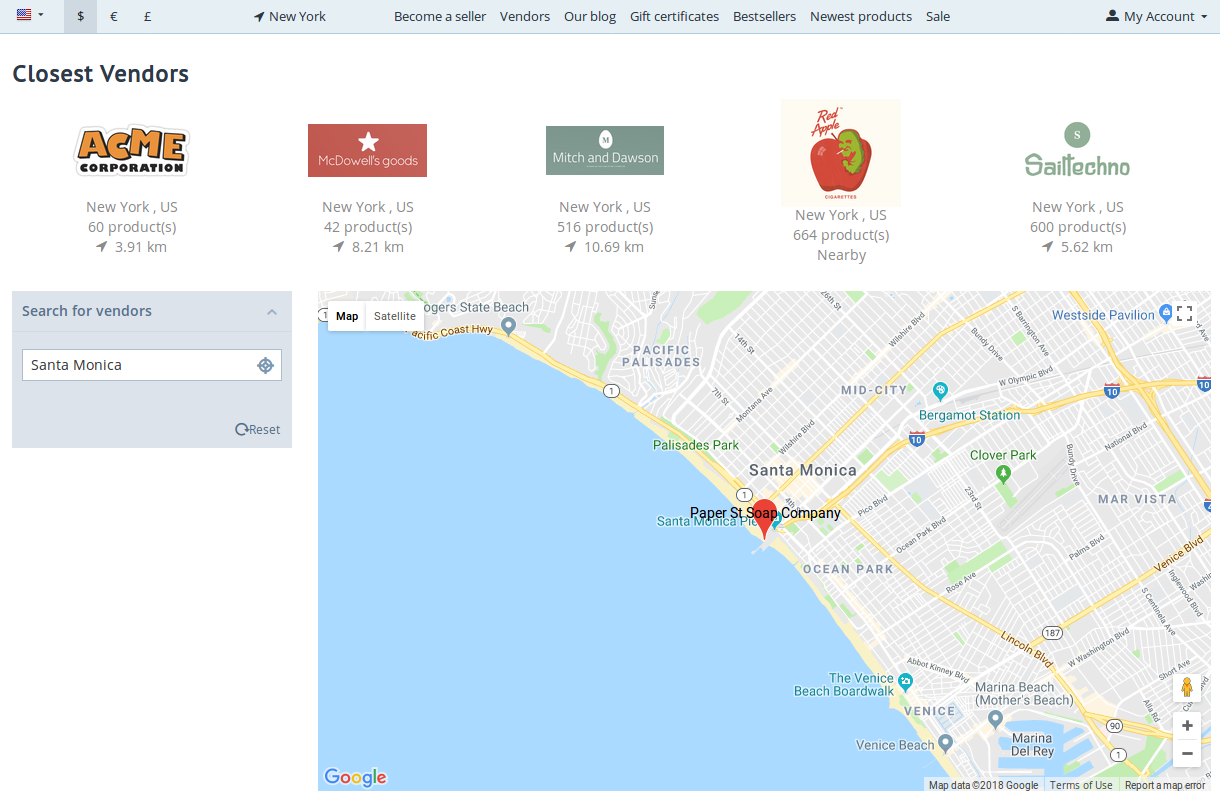Screen dimensions: 1220x800
Task: Click the Clover Park map pin
Action: pyautogui.click(x=1003, y=475)
